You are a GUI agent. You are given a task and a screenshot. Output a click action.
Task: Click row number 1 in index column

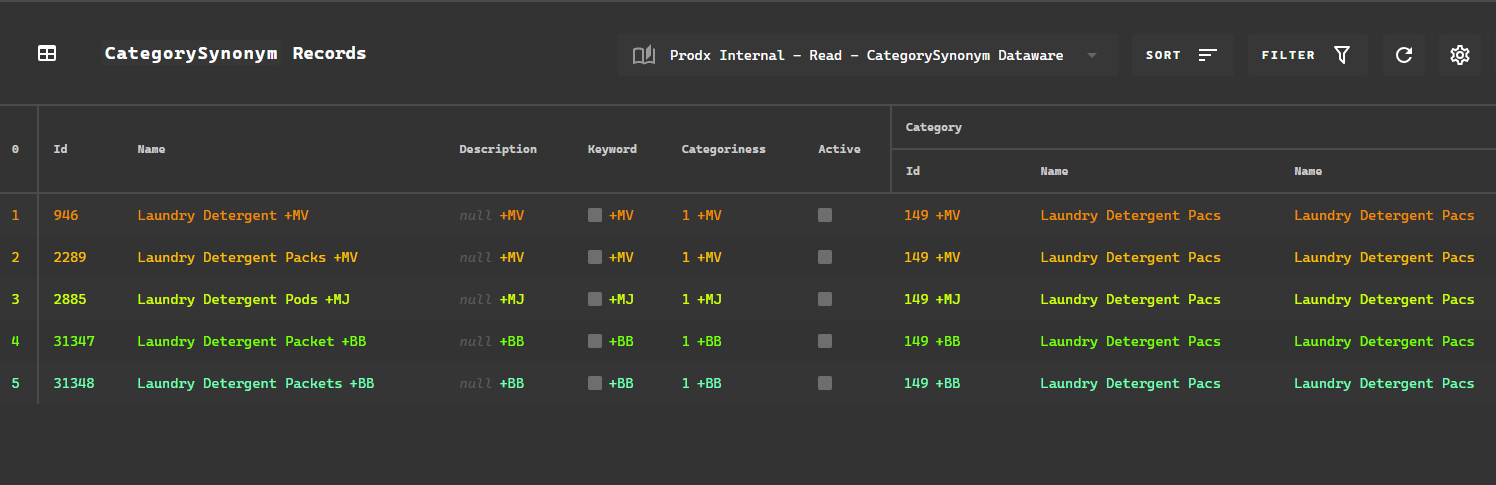(x=15, y=215)
